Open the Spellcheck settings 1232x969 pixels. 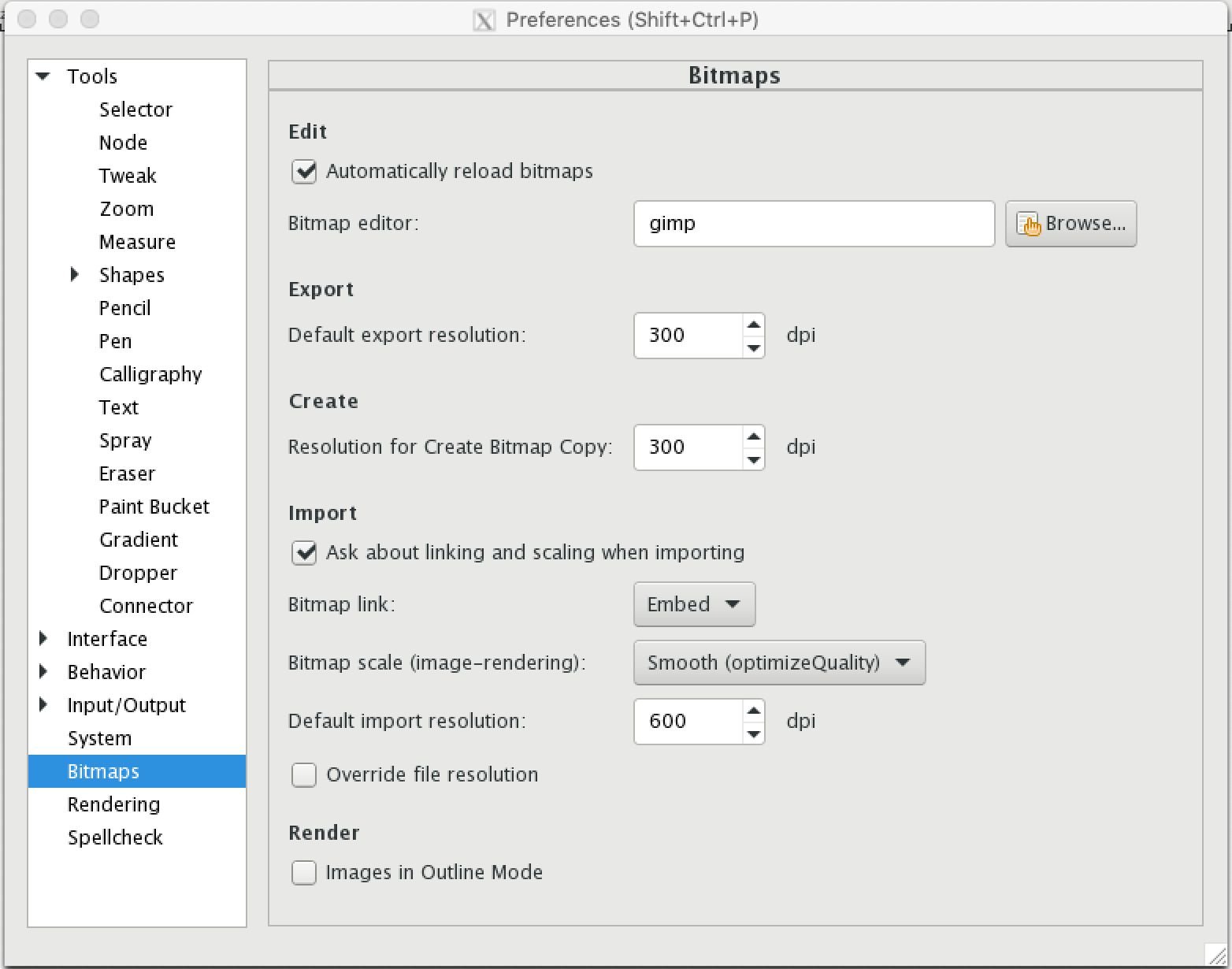115,837
